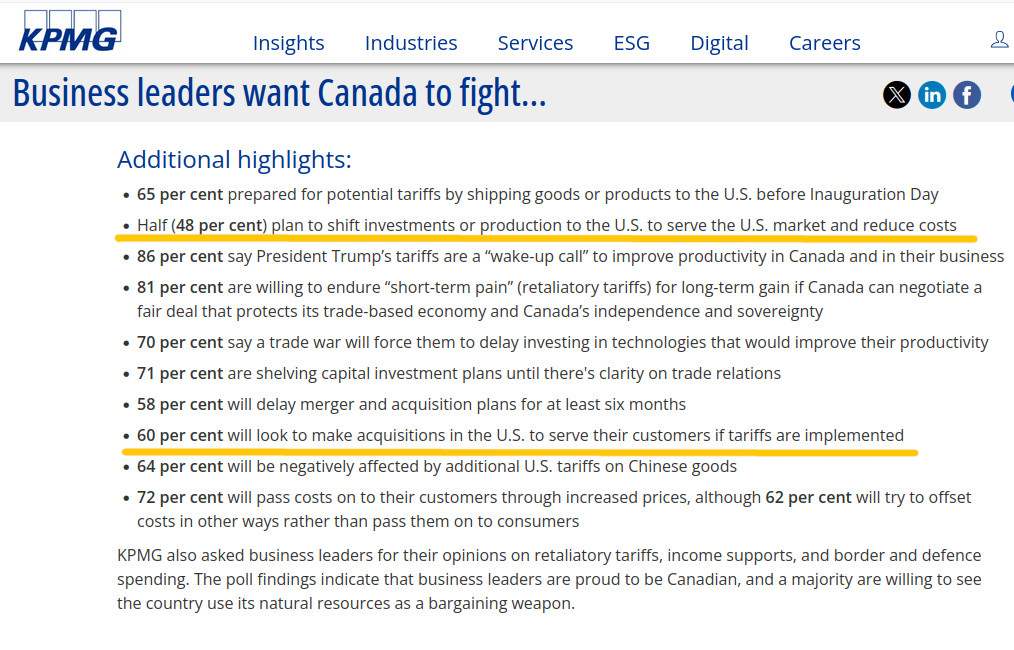Select ESG in the navigation bar
The height and width of the screenshot is (650, 1014).
[x=631, y=43]
